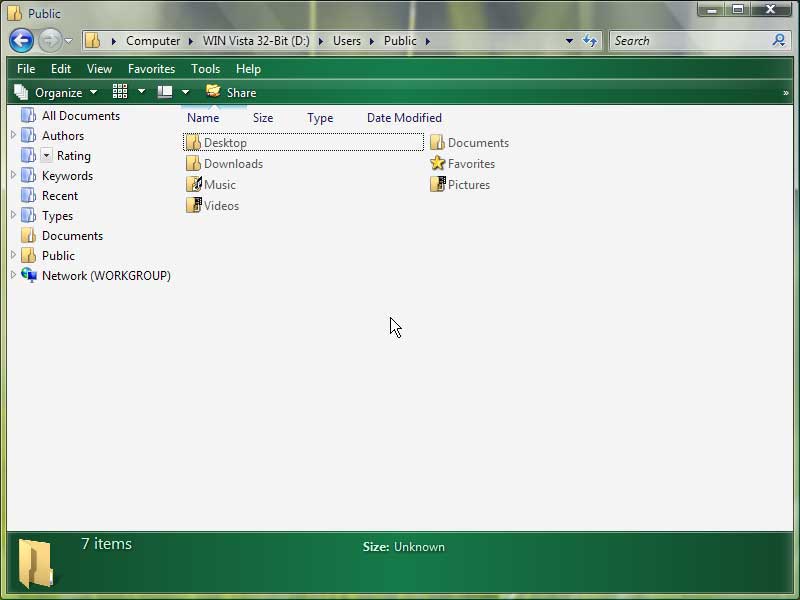The image size is (800, 600).
Task: Open the Edit menu
Action: point(61,69)
